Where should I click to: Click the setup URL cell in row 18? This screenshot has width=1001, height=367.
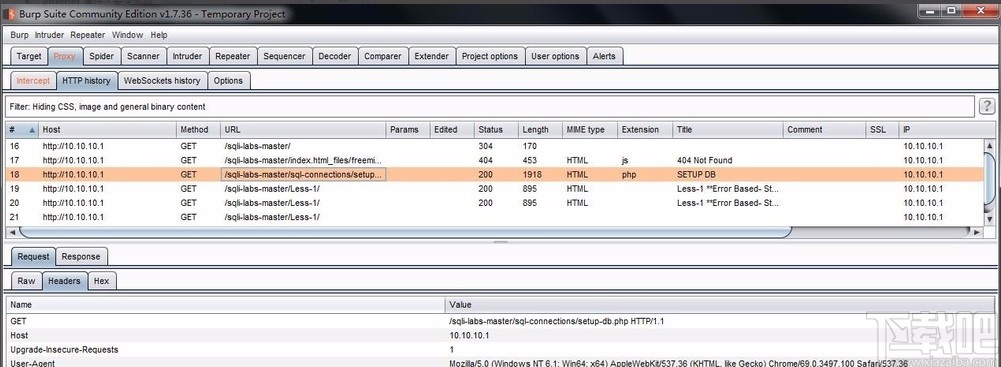tap(303, 174)
